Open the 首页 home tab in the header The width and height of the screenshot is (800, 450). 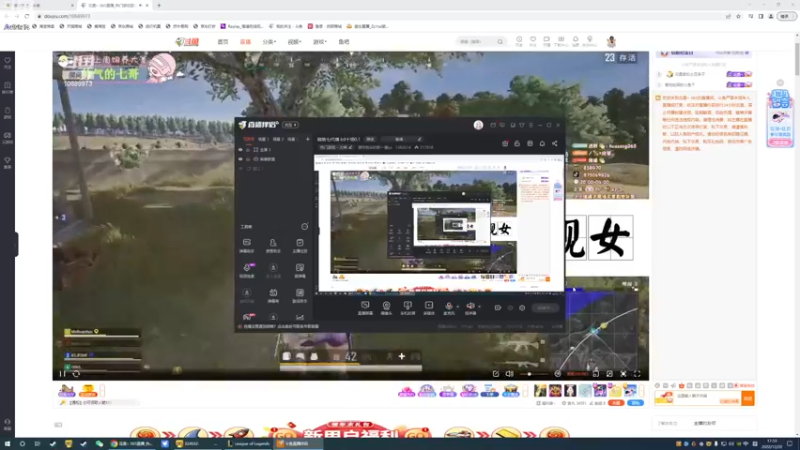223,42
